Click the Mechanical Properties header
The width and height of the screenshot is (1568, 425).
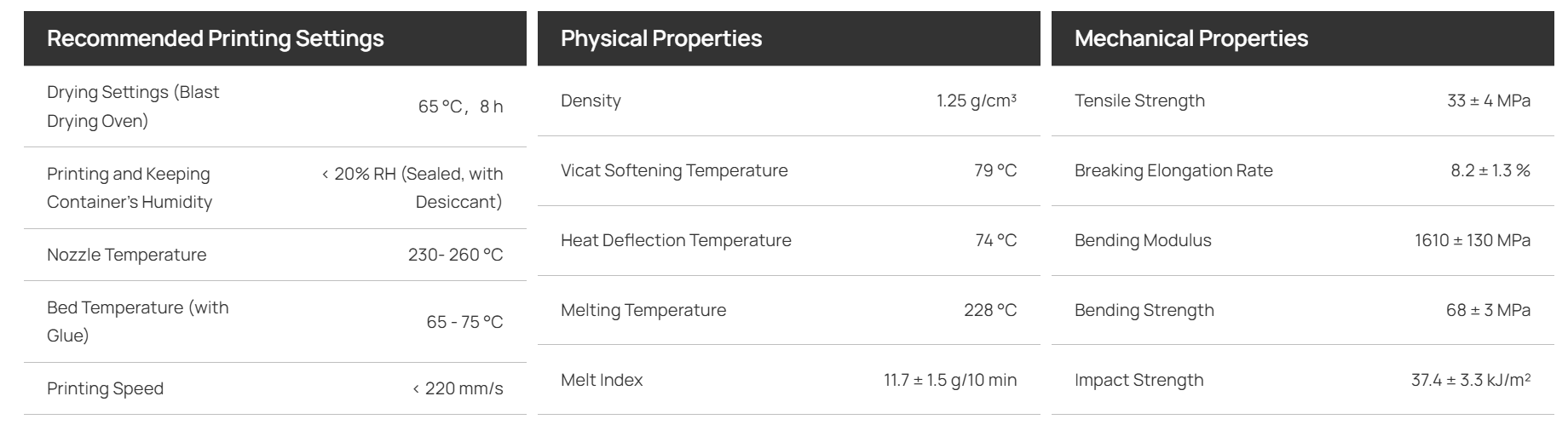point(1191,38)
